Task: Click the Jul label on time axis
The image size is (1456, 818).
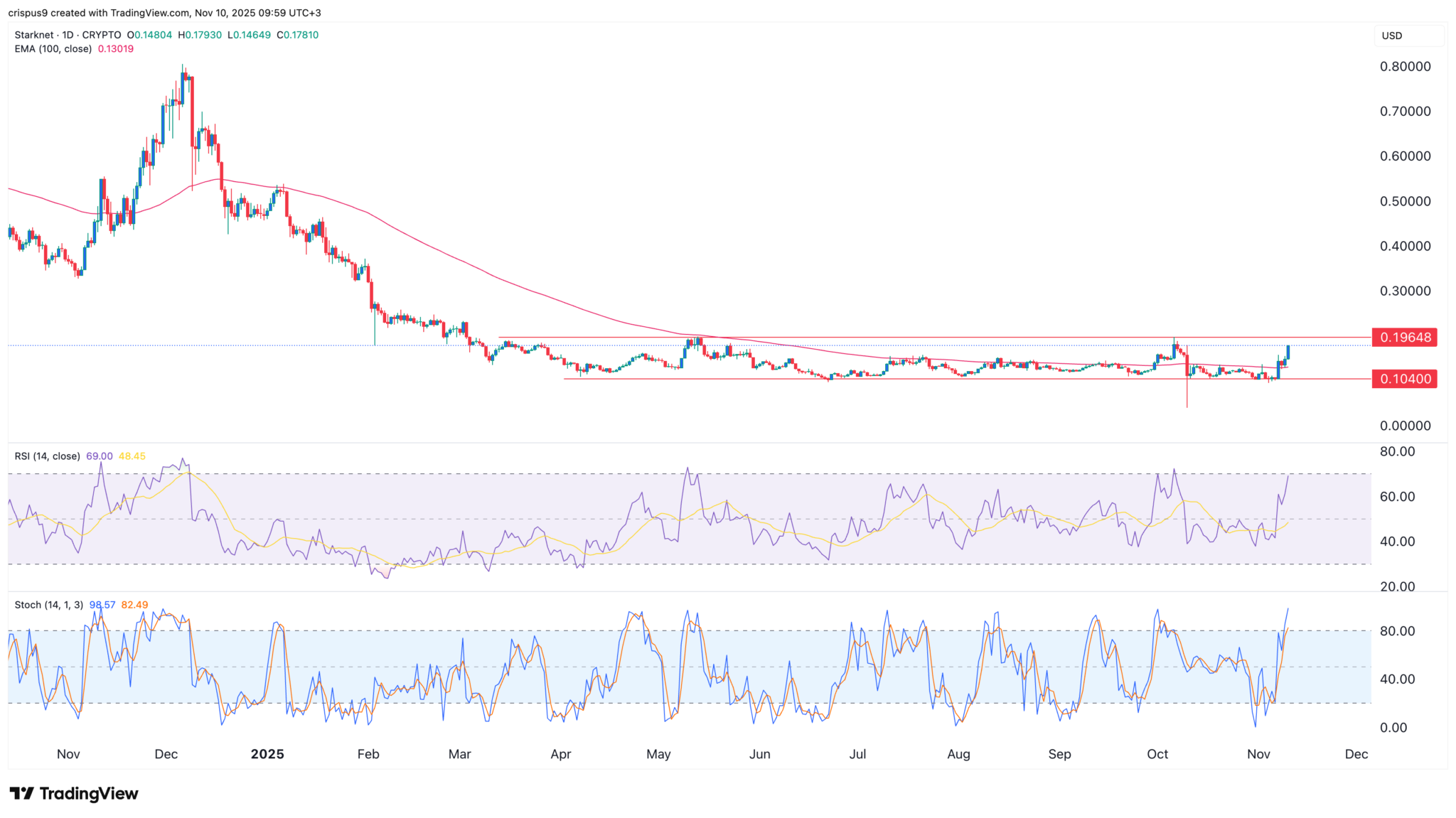Action: pyautogui.click(x=858, y=754)
